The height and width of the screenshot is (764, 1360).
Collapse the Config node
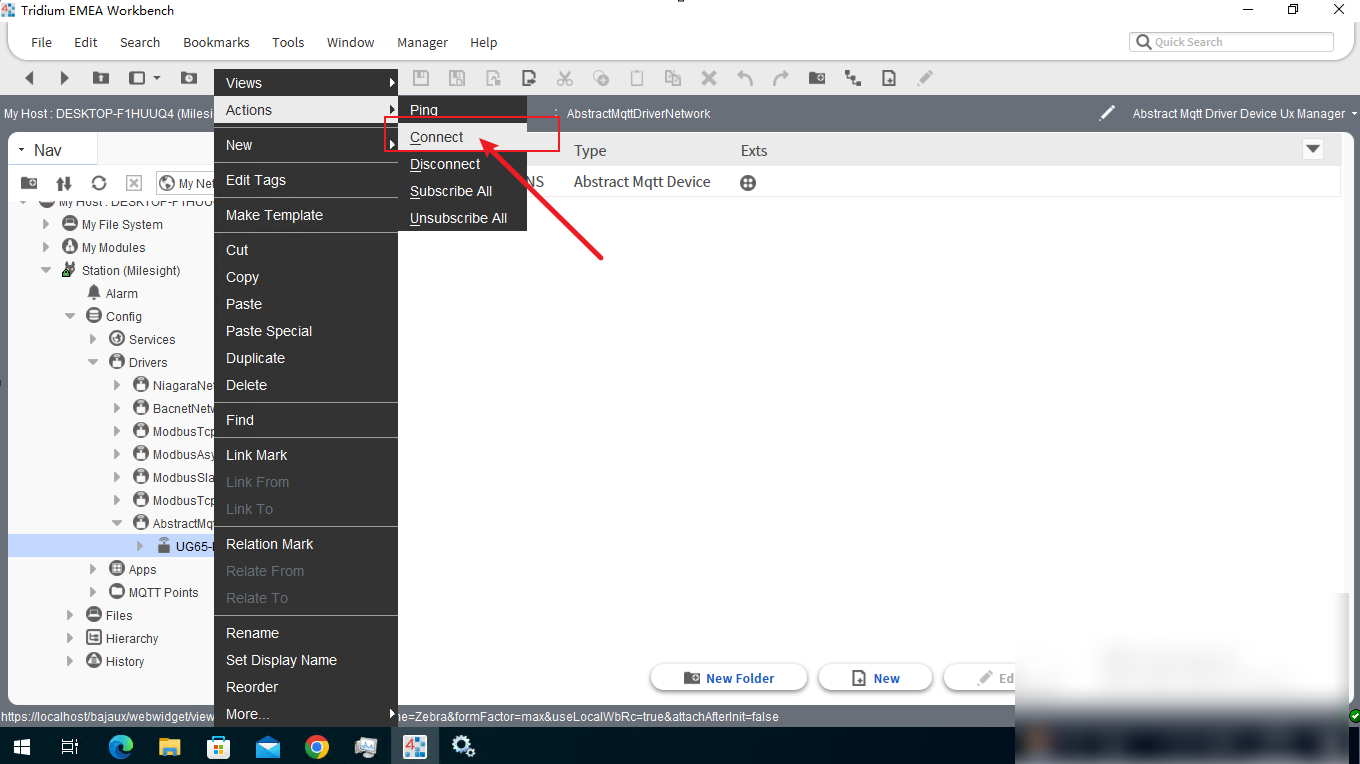(70, 317)
